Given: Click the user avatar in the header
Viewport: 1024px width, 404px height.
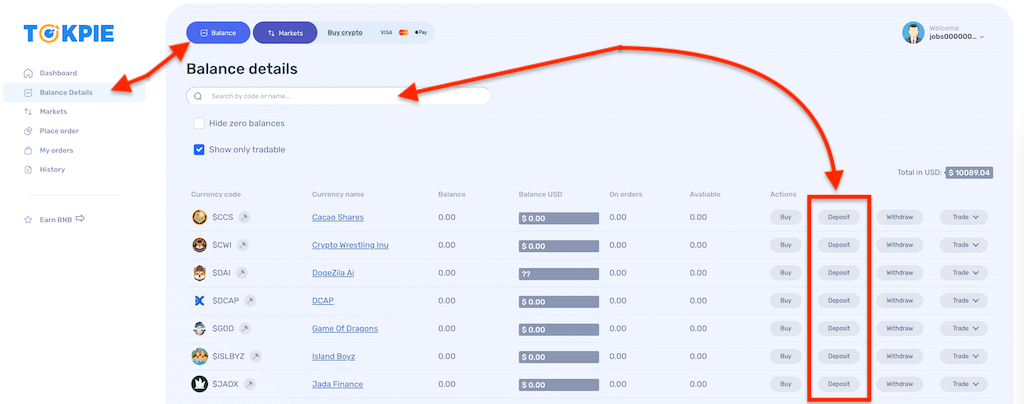Looking at the screenshot, I should pyautogui.click(x=912, y=33).
